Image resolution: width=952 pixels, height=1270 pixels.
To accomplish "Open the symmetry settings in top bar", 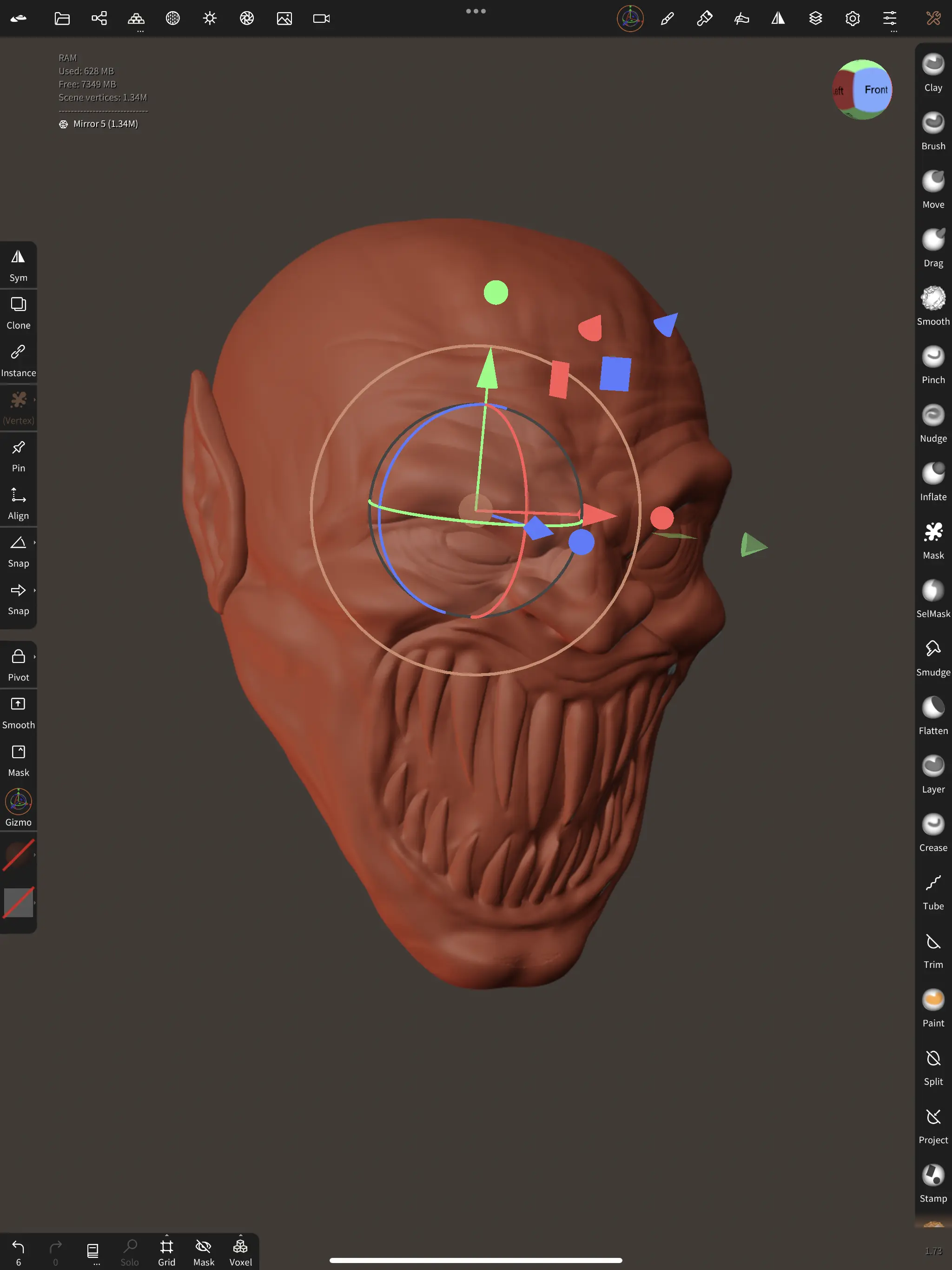I will click(x=778, y=19).
